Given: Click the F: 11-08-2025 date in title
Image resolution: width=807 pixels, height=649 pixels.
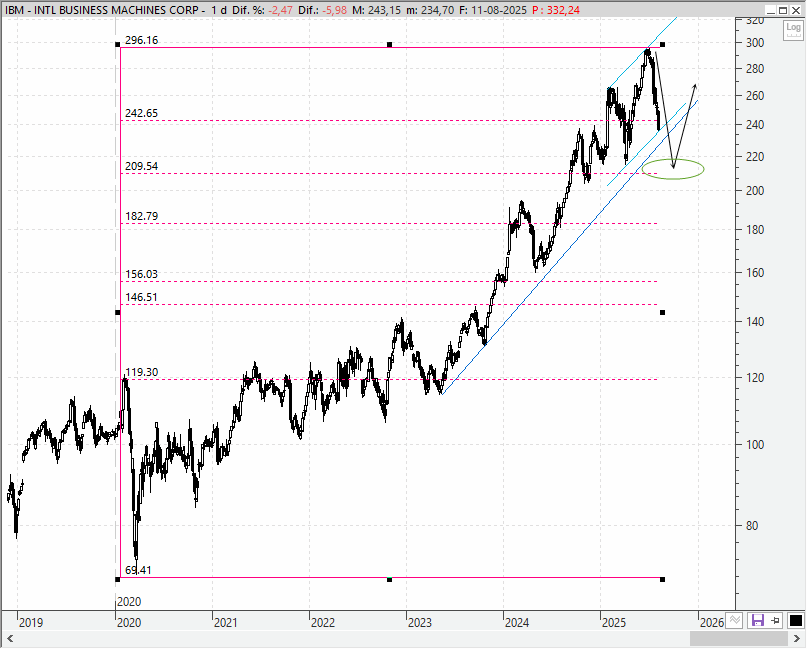Looking at the screenshot, I should [494, 10].
